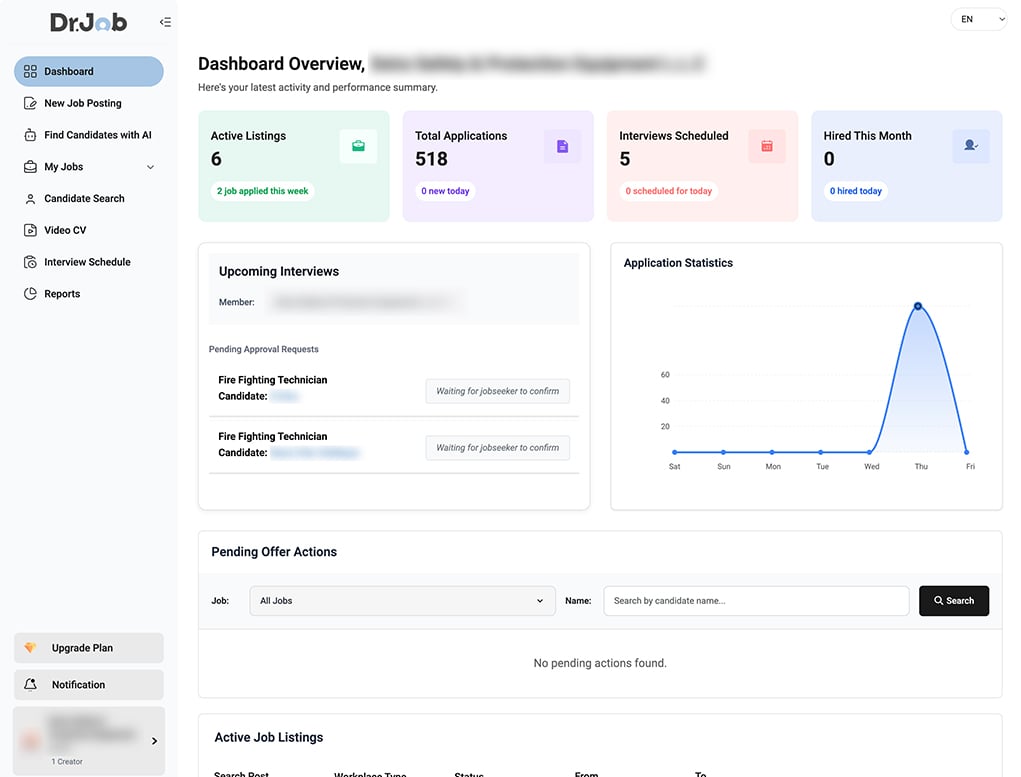Open the EN language dropdown
Viewport: 1021px width, 777px height.
tap(979, 19)
